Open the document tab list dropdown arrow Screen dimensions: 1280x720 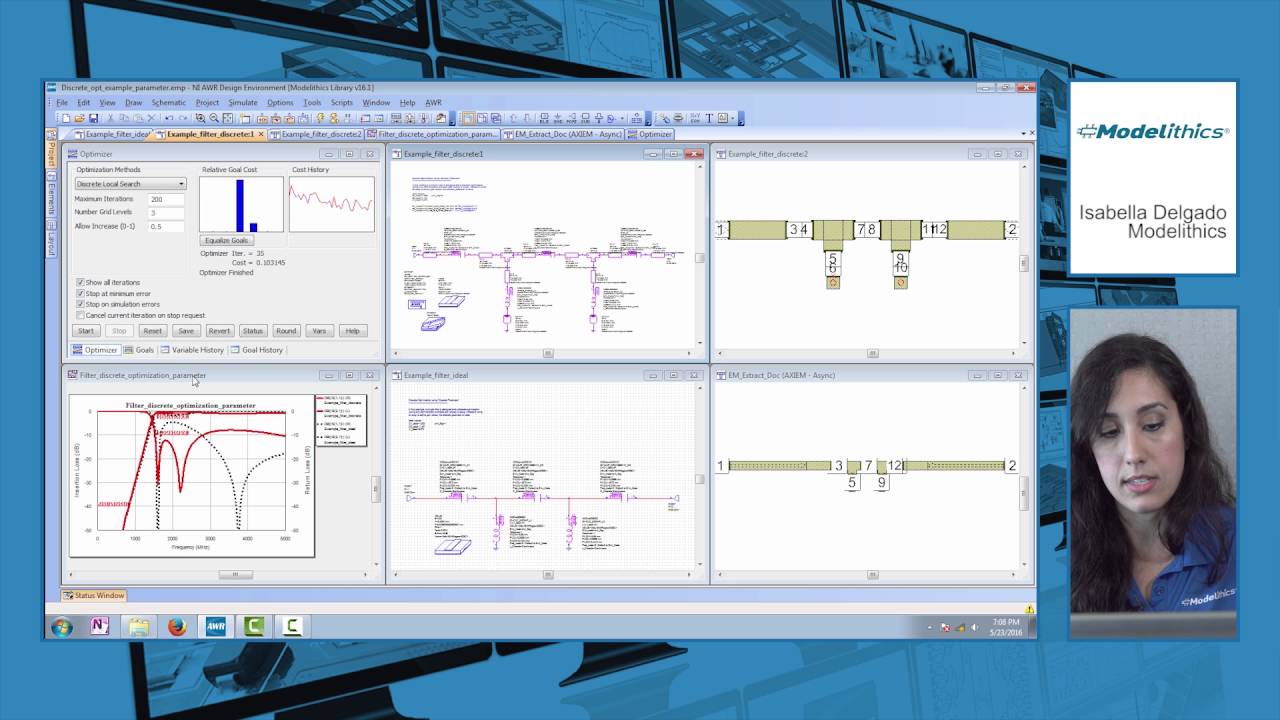tap(1022, 133)
